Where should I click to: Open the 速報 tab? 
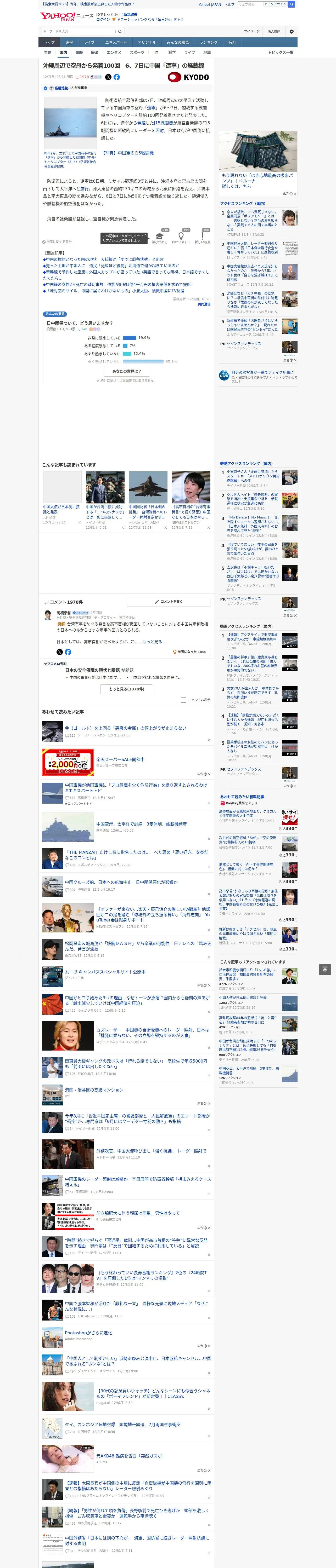[x=69, y=43]
